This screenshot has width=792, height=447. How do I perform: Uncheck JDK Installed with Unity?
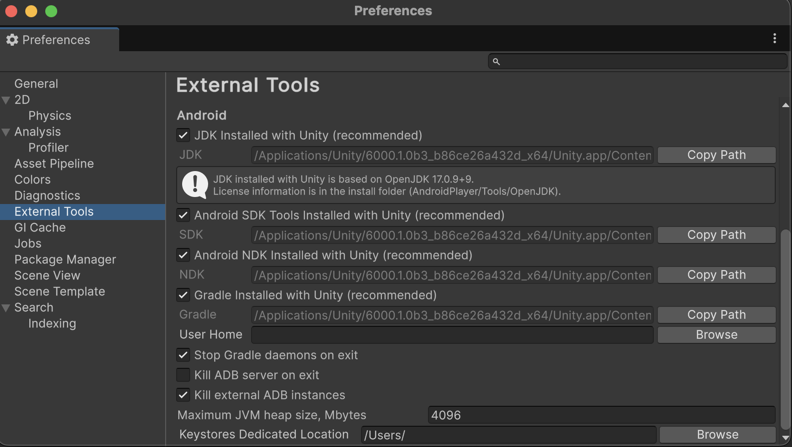coord(183,135)
